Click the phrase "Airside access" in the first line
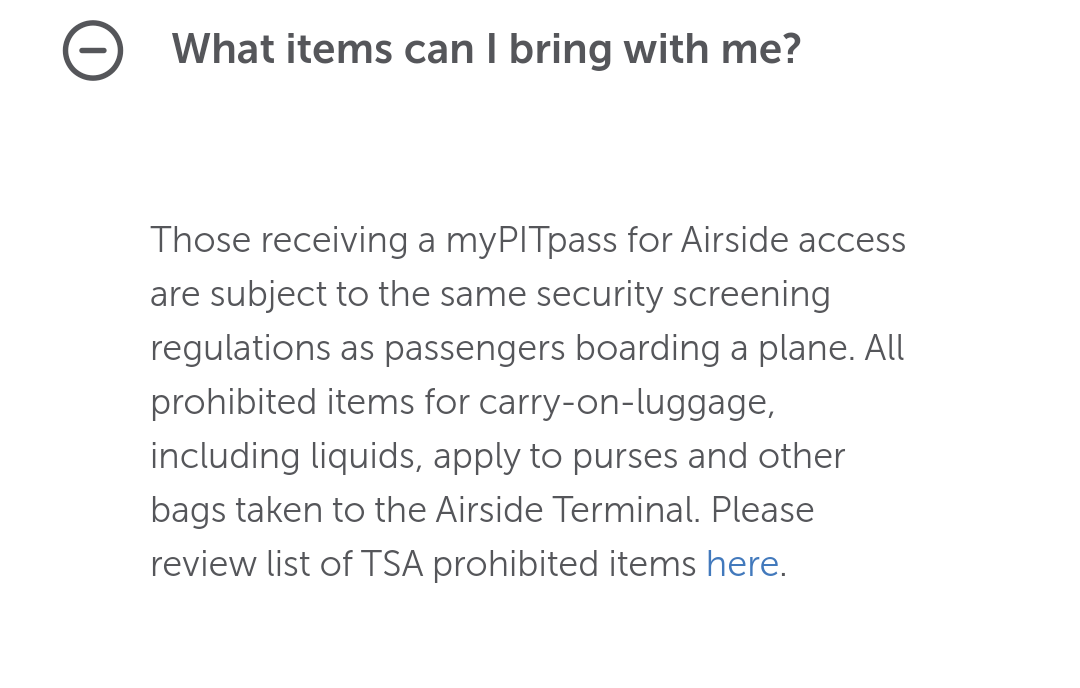Viewport: 1080px width, 688px height. 794,241
